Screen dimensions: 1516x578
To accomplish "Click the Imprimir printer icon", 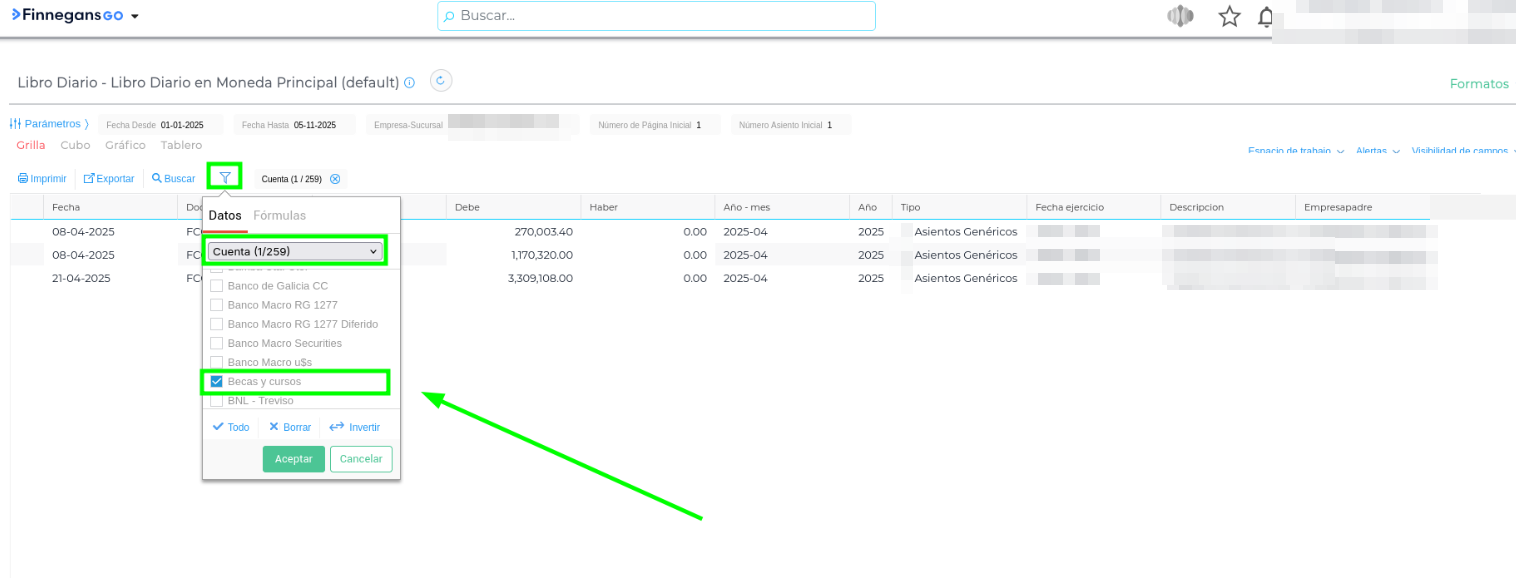I will click(23, 179).
